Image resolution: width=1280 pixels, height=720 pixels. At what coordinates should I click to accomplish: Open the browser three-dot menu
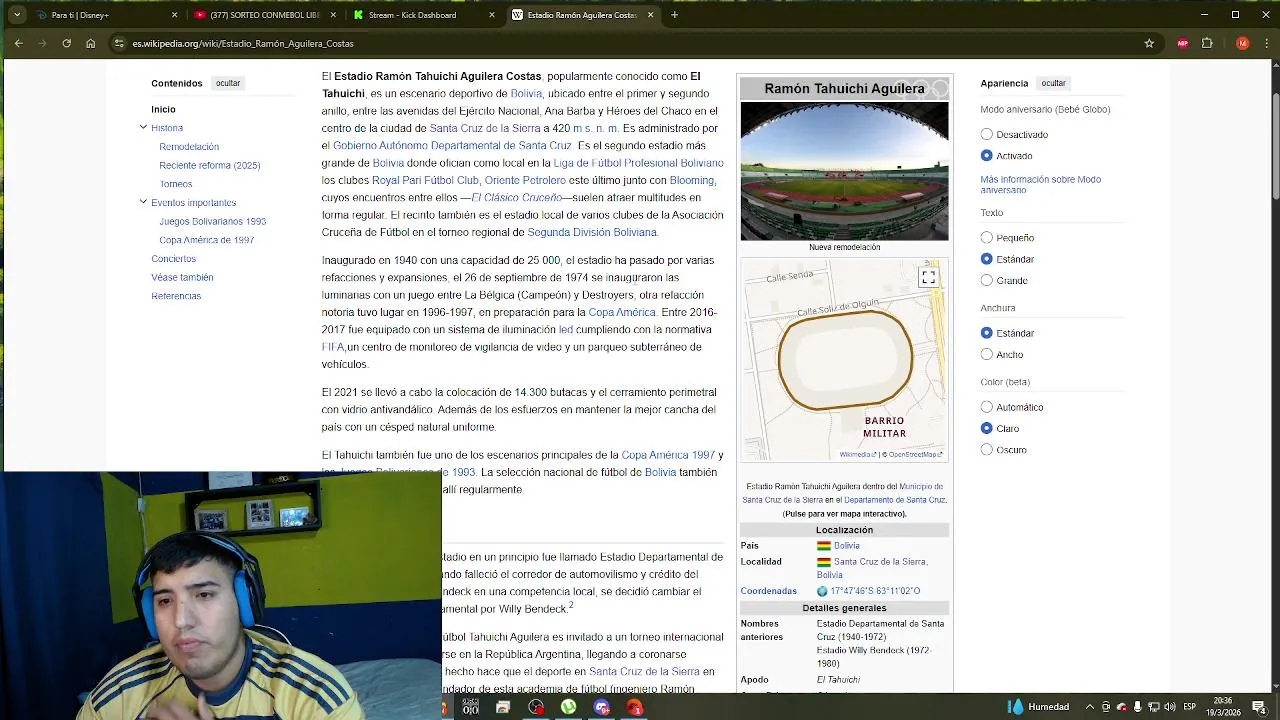pos(1266,43)
